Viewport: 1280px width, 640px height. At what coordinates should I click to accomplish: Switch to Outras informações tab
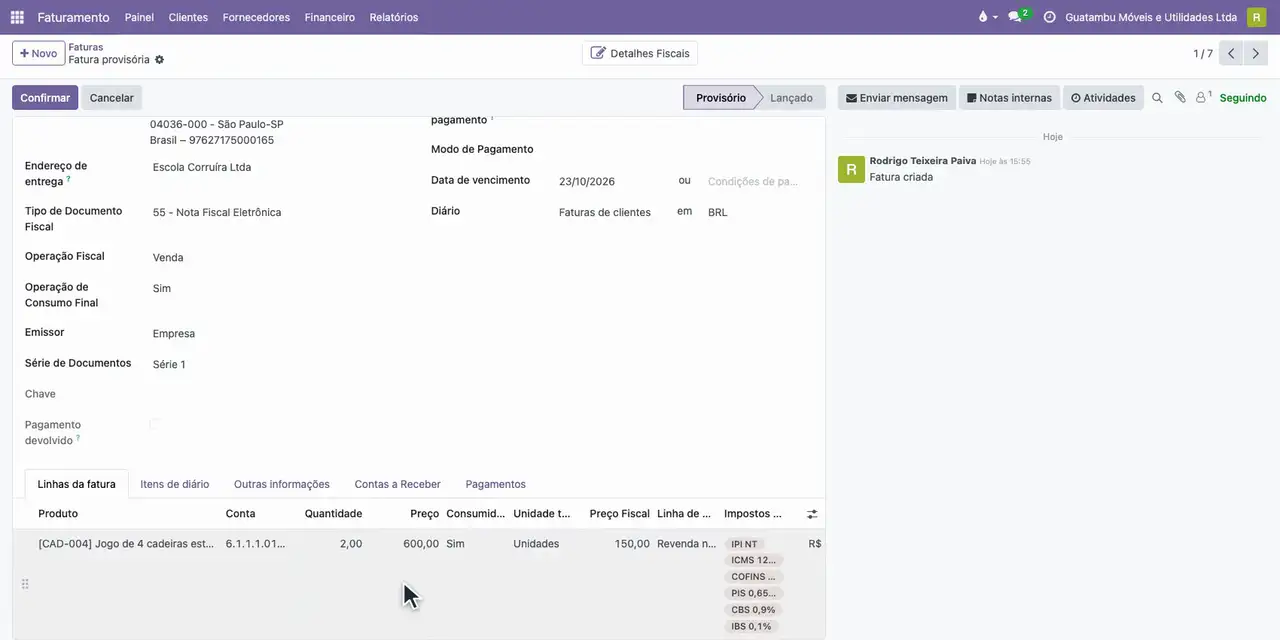click(x=282, y=484)
